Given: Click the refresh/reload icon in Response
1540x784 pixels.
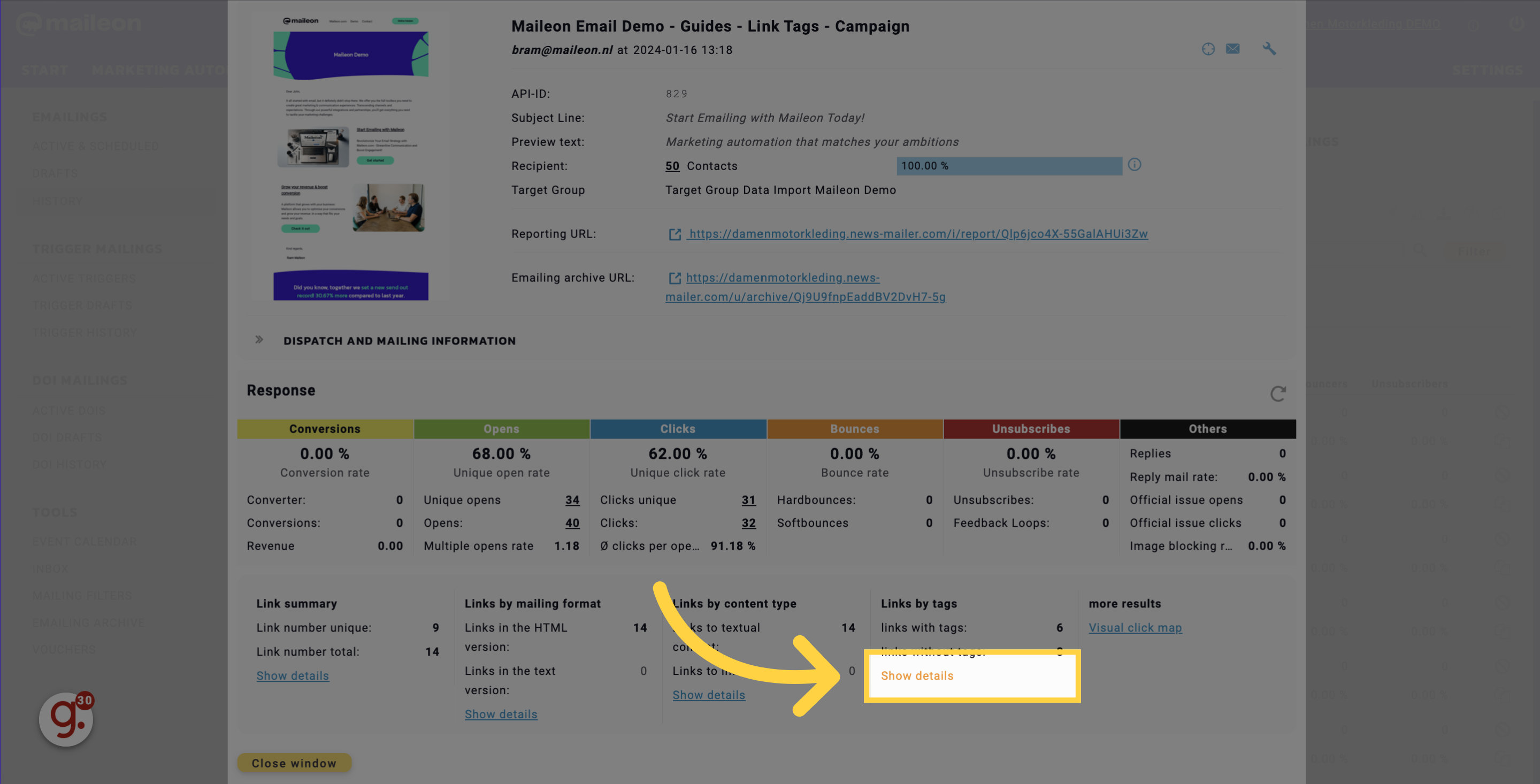Looking at the screenshot, I should pos(1278,393).
